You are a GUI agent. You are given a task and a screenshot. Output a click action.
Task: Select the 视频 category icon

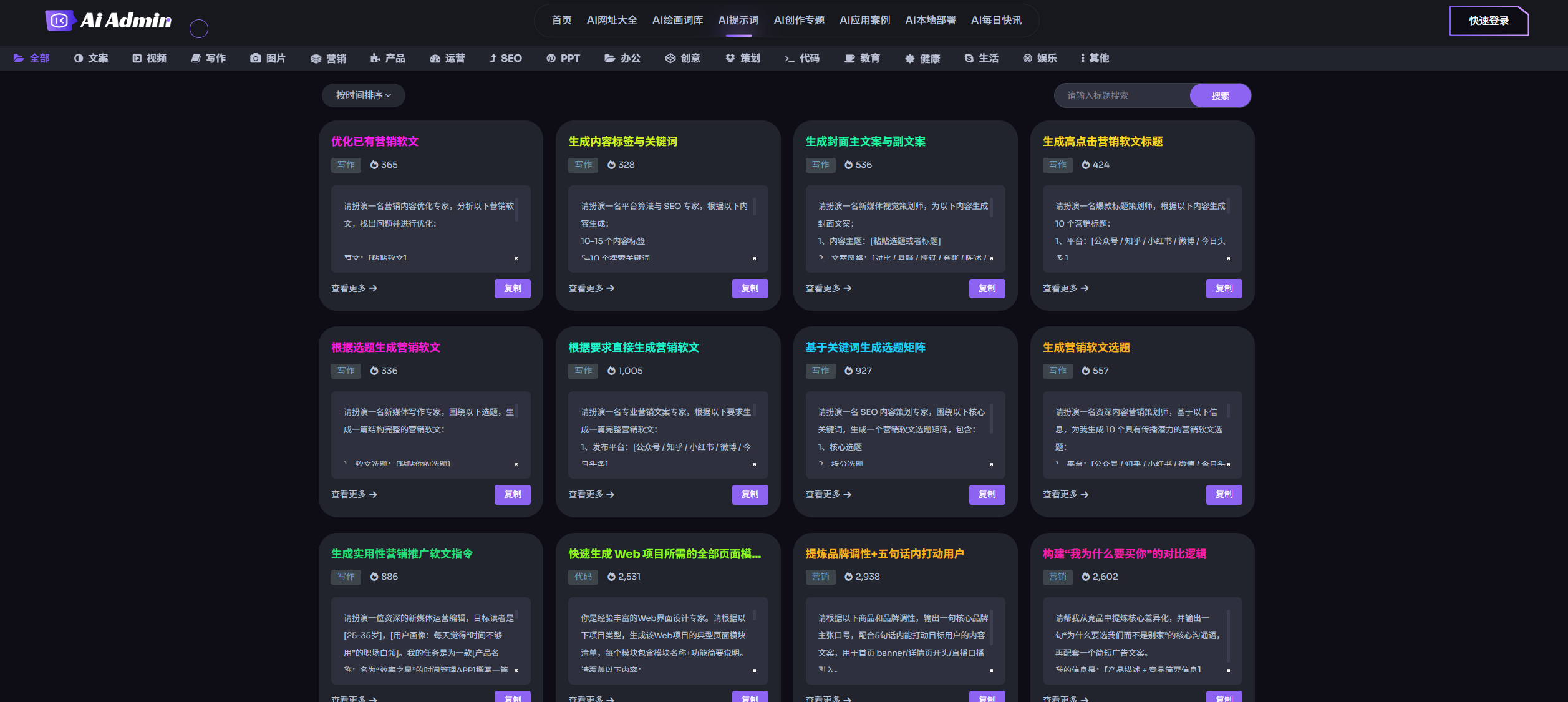tap(137, 58)
